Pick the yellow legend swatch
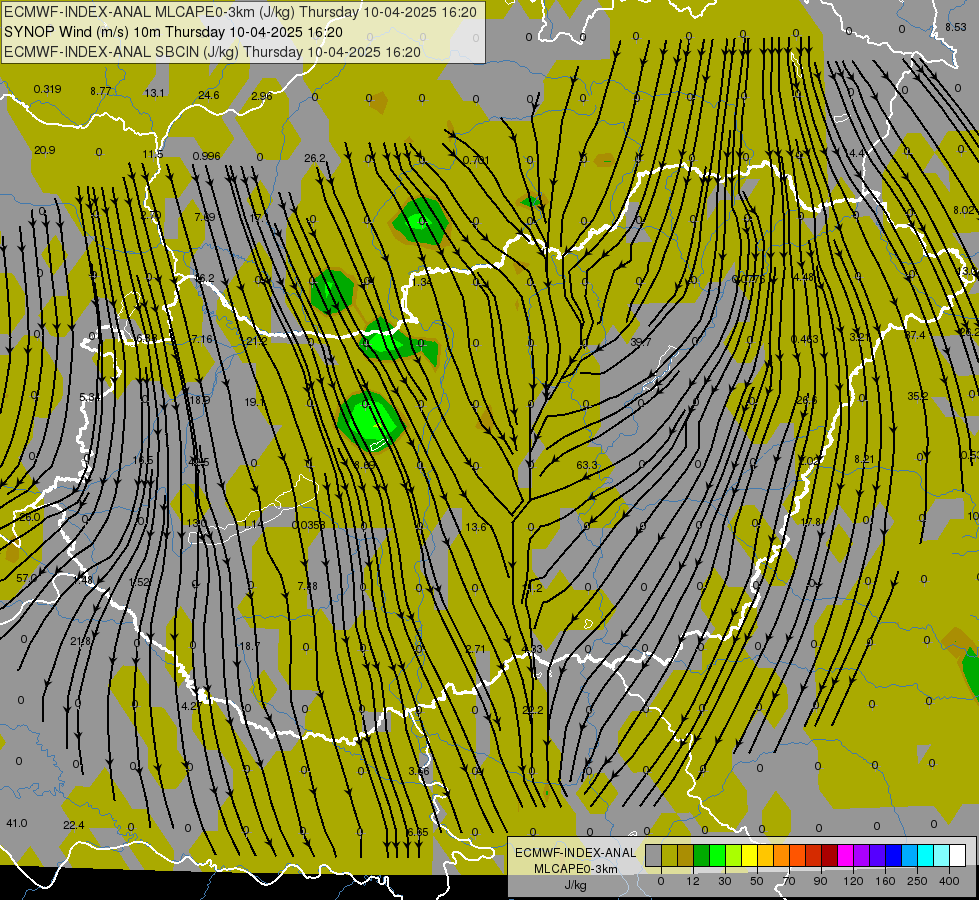 750,855
